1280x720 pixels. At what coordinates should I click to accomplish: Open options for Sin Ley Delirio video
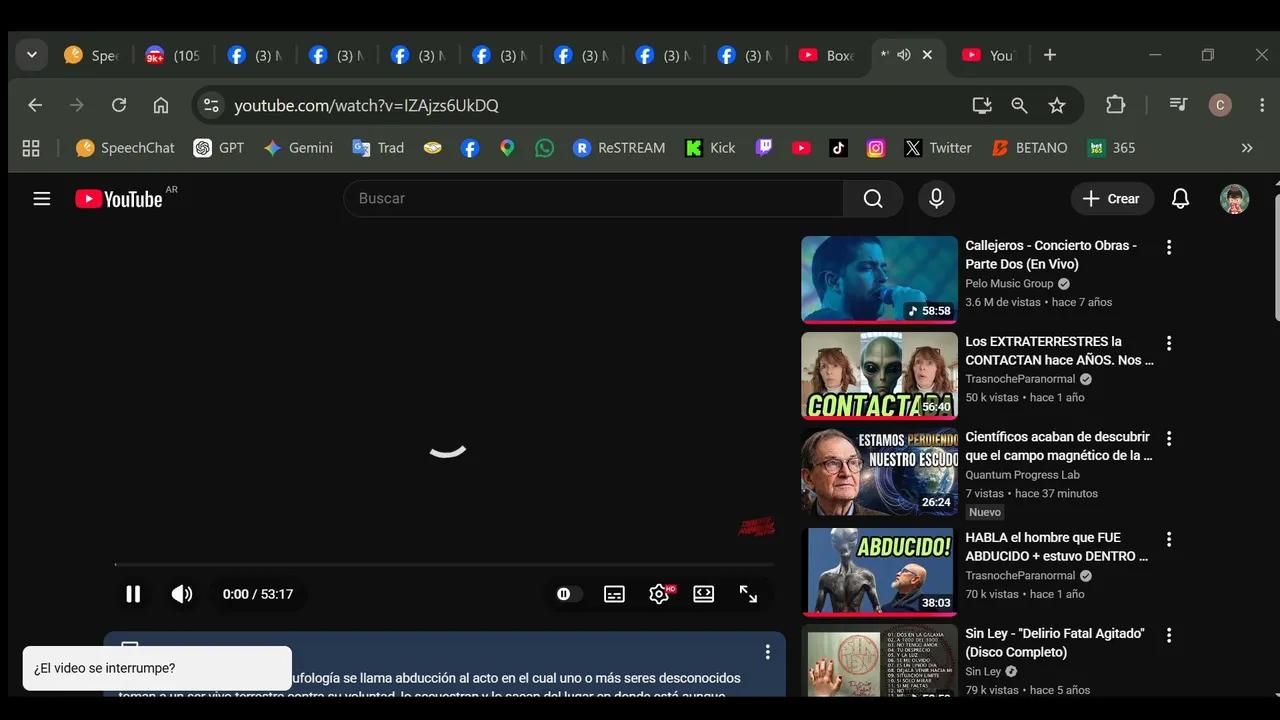click(1168, 635)
